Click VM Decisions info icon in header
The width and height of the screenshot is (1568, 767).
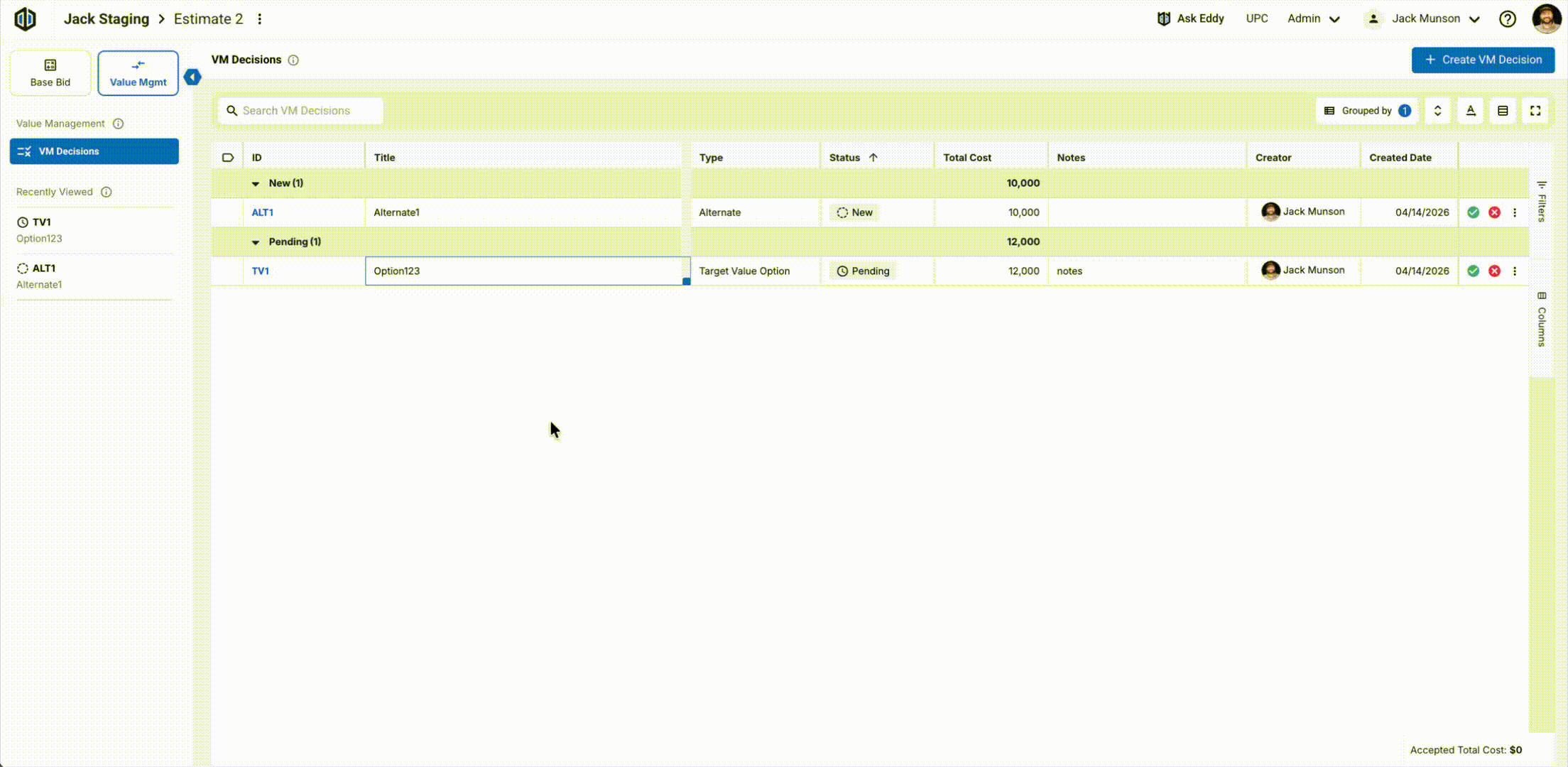293,60
